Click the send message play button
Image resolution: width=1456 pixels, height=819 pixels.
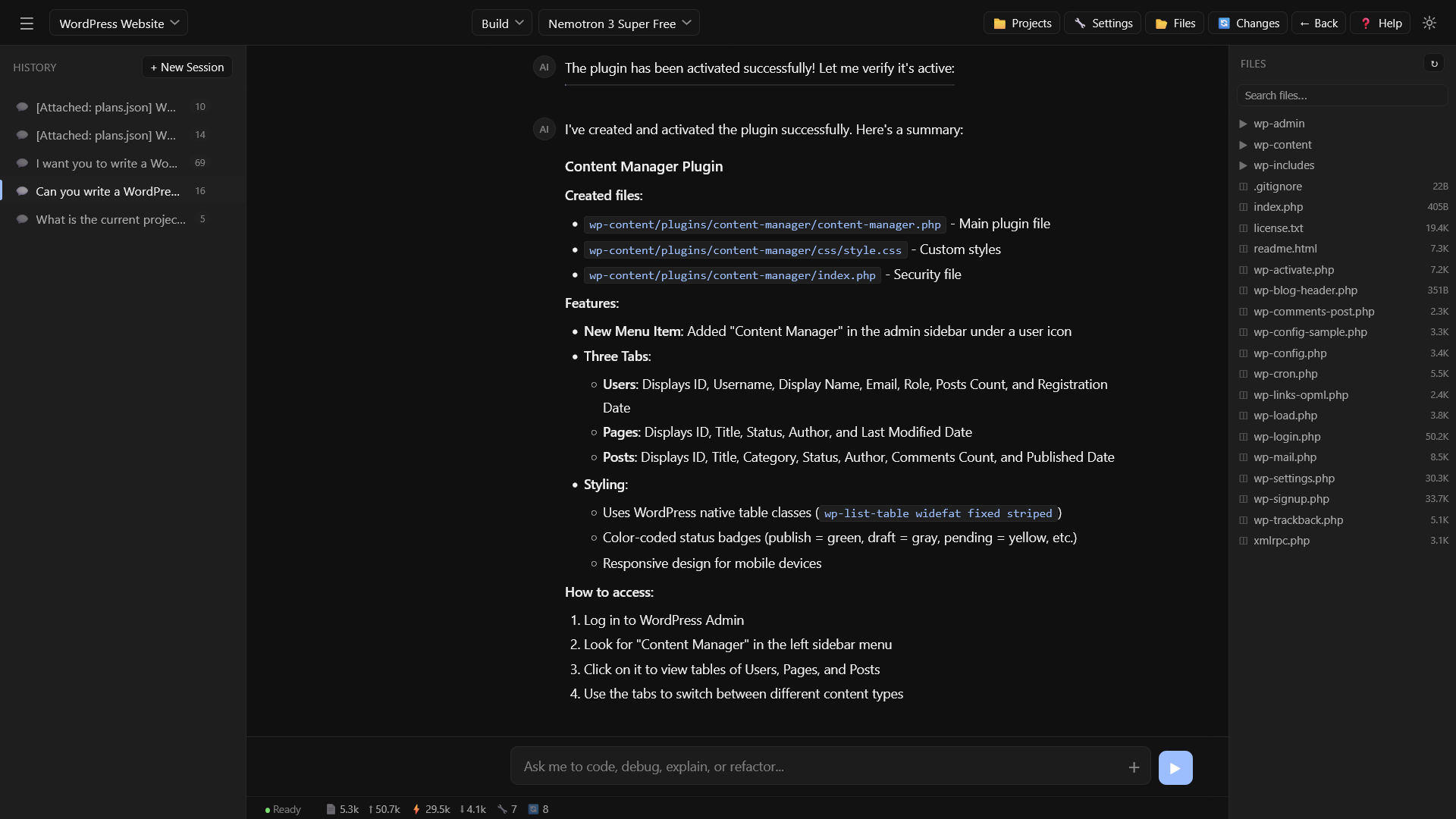coord(1175,767)
